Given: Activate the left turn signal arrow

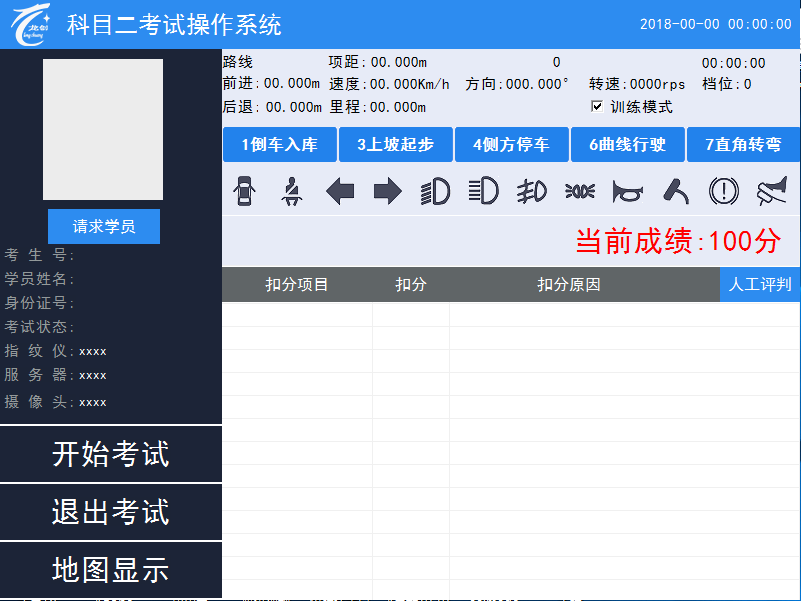Looking at the screenshot, I should [340, 191].
